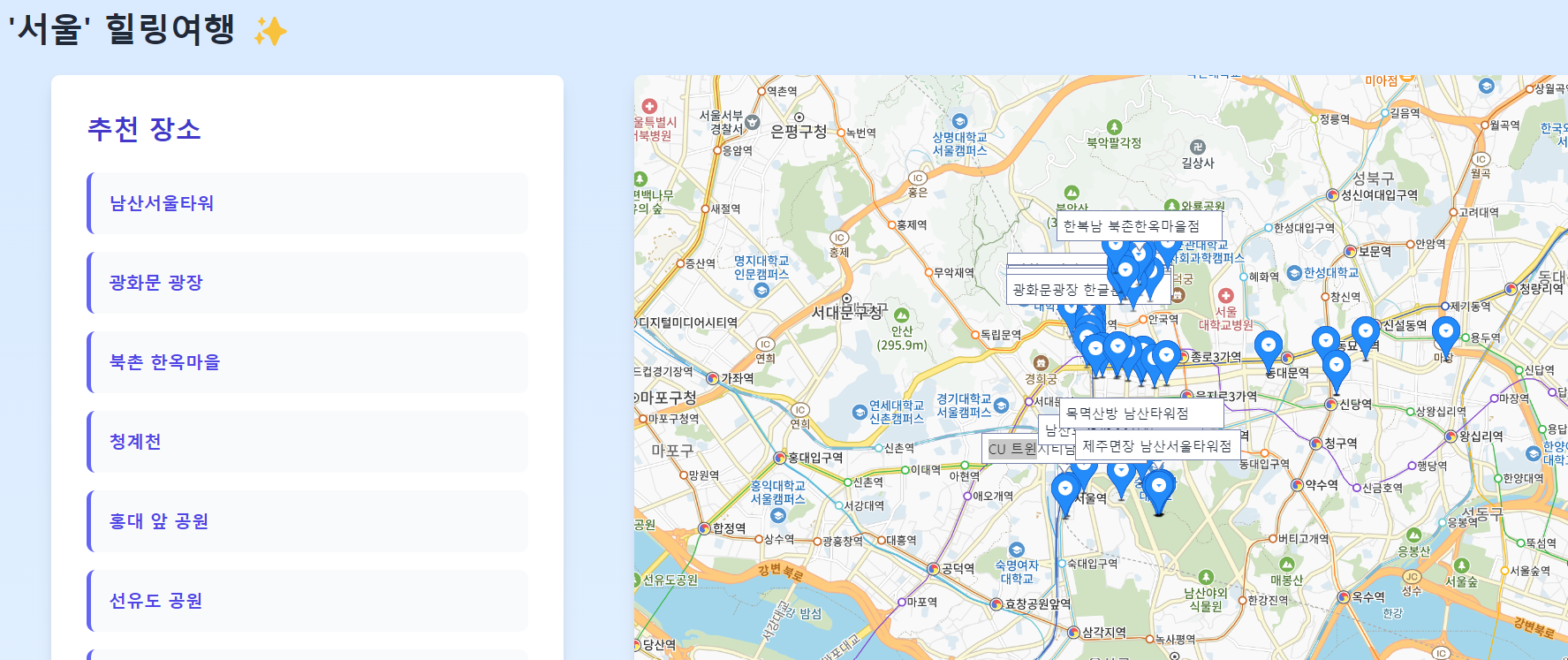This screenshot has width=1568, height=660.
Task: Click the 북악팔각정 green icon
Action: (x=1114, y=127)
